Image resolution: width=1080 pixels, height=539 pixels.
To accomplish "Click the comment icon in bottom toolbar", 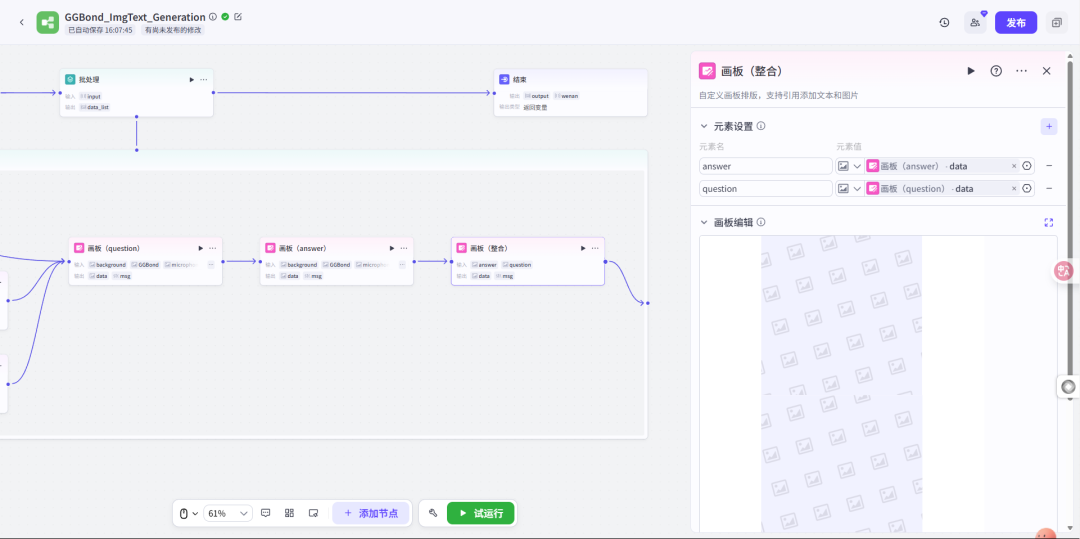I will [266, 514].
